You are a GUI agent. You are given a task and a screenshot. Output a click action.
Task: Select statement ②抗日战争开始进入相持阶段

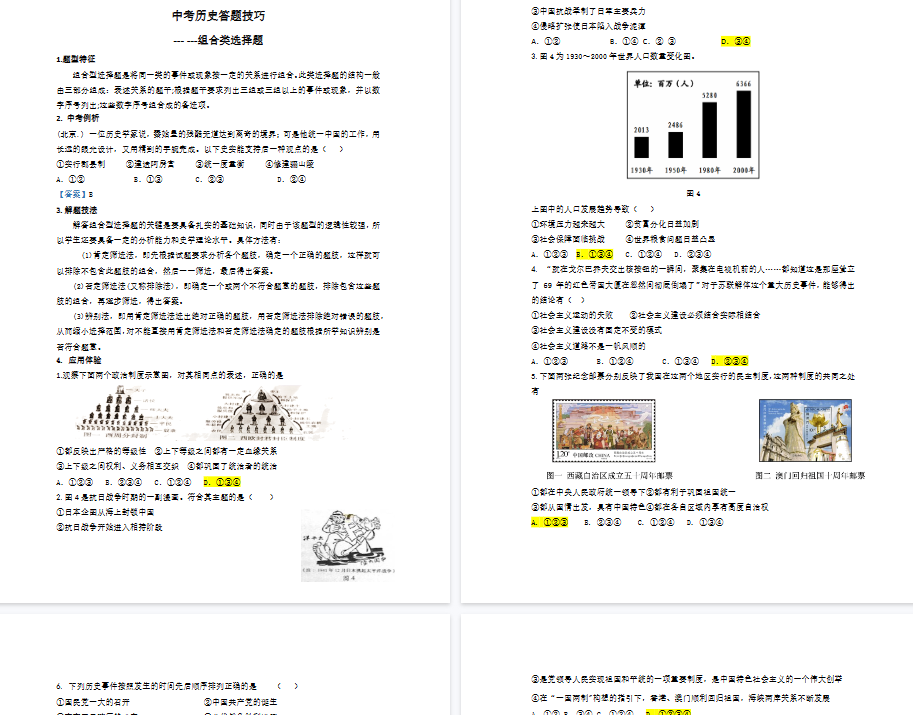coord(109,528)
